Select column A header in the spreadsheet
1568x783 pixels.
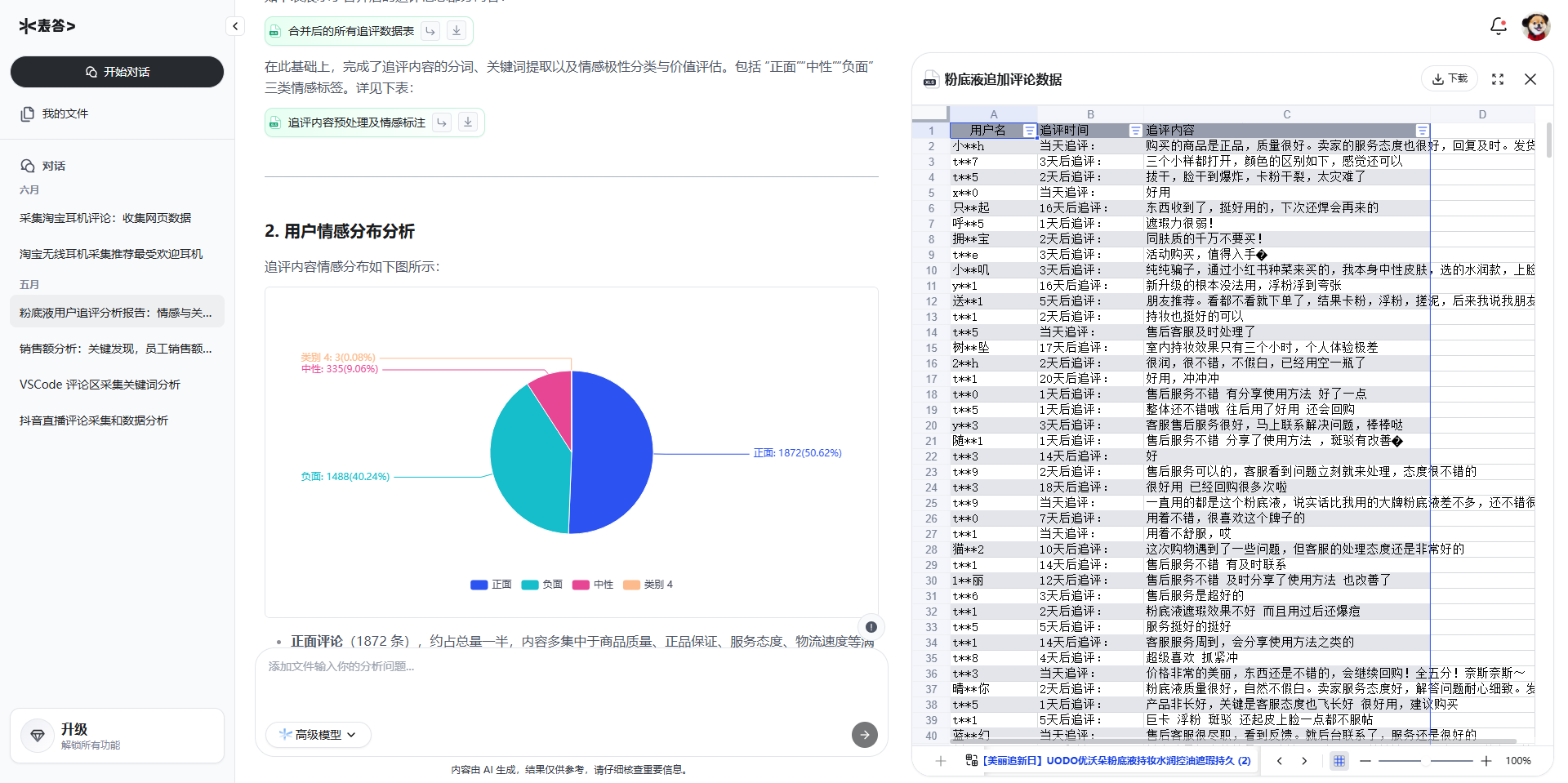[x=993, y=114]
